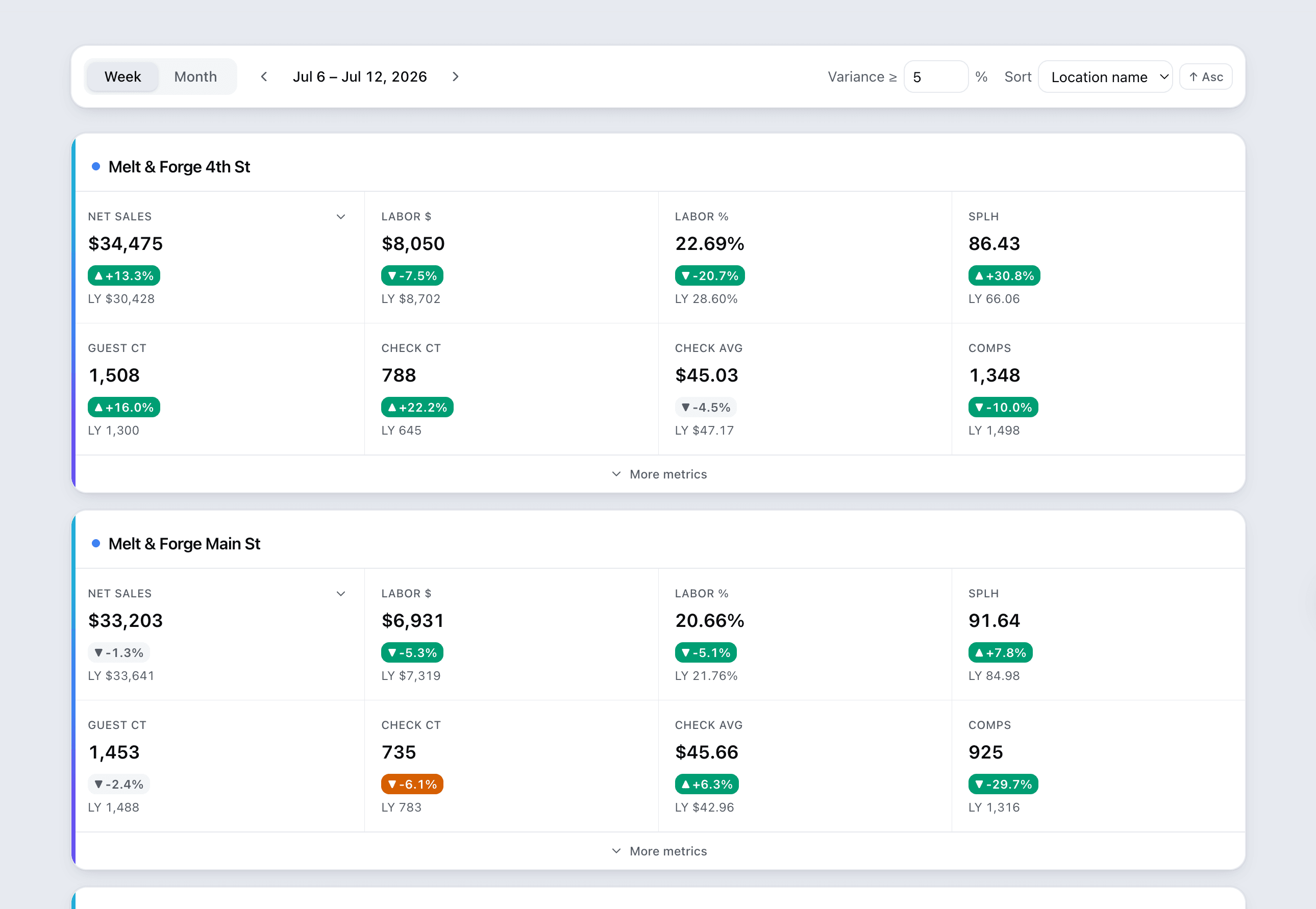Click the Melt & Forge Main St title
This screenshot has height=909, width=1316.
coord(184,544)
